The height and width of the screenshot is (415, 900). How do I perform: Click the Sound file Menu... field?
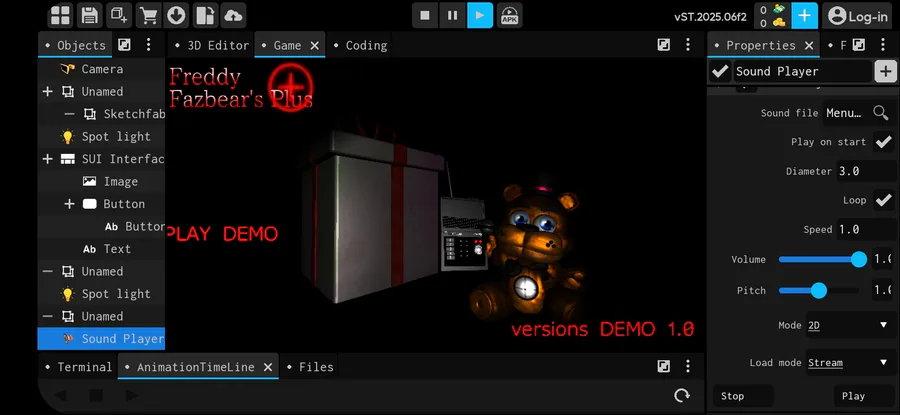[x=845, y=113]
